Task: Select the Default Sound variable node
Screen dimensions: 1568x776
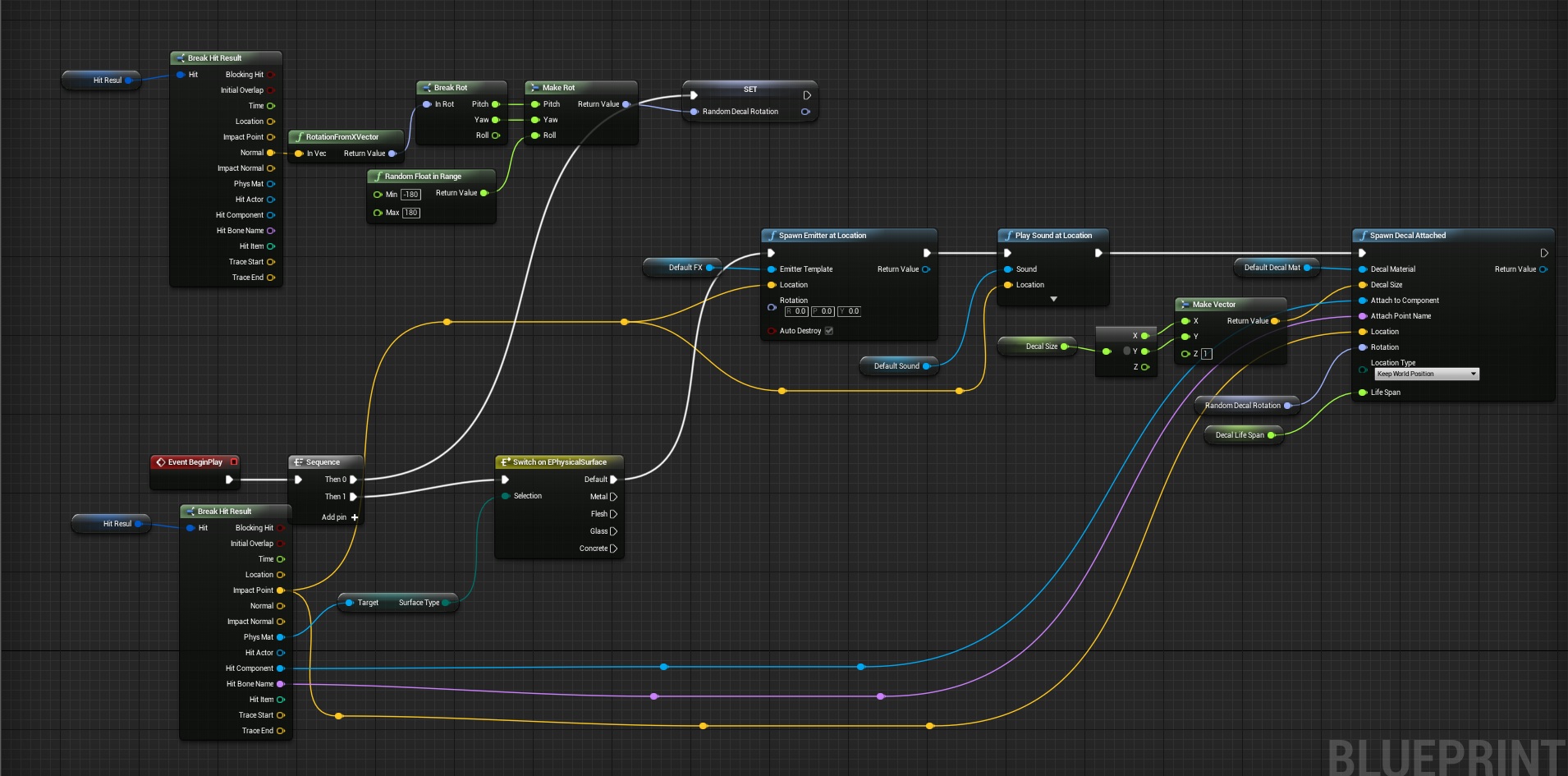Action: 899,366
